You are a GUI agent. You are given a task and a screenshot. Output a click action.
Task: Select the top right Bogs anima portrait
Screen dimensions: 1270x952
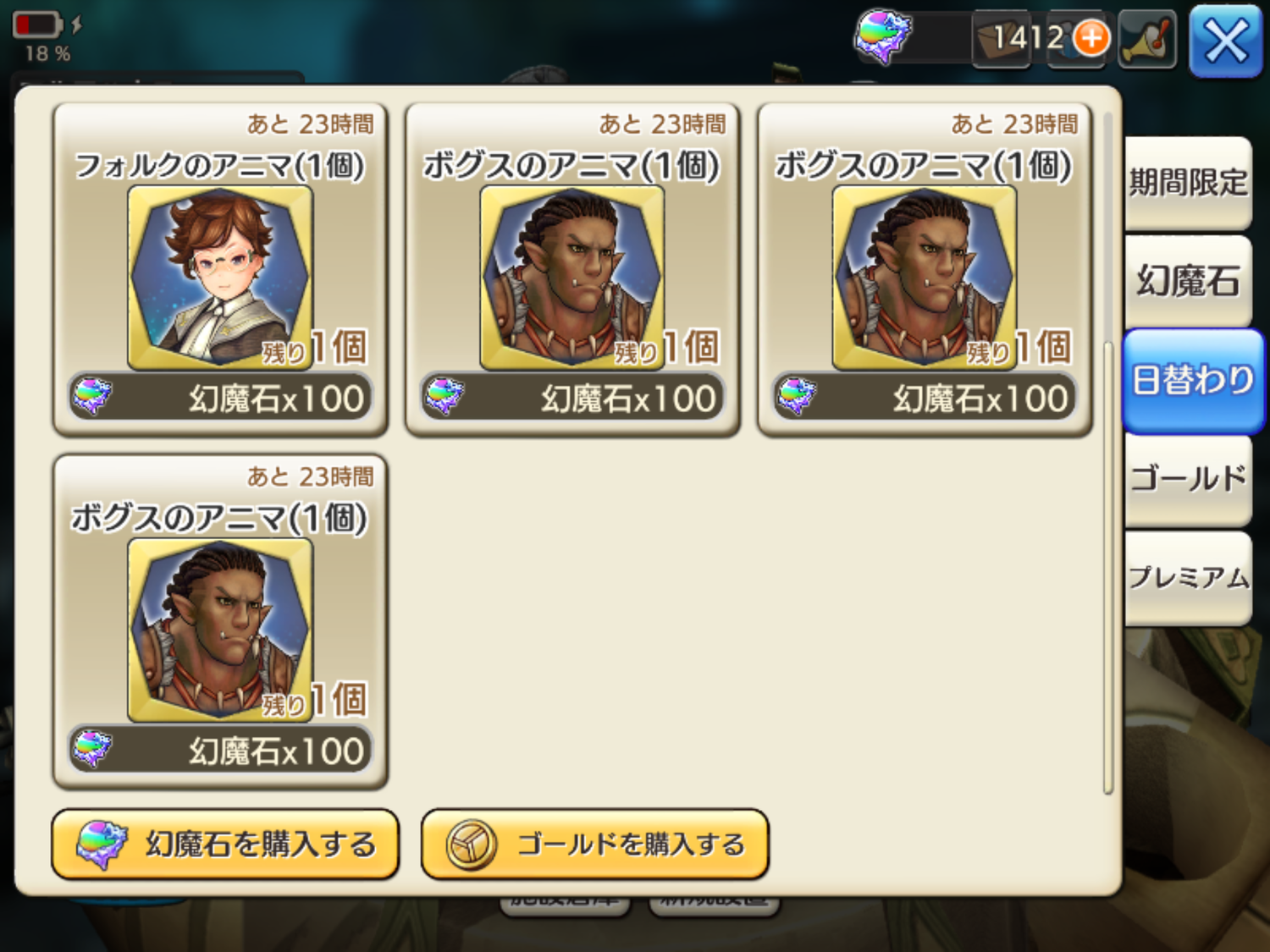click(x=925, y=278)
